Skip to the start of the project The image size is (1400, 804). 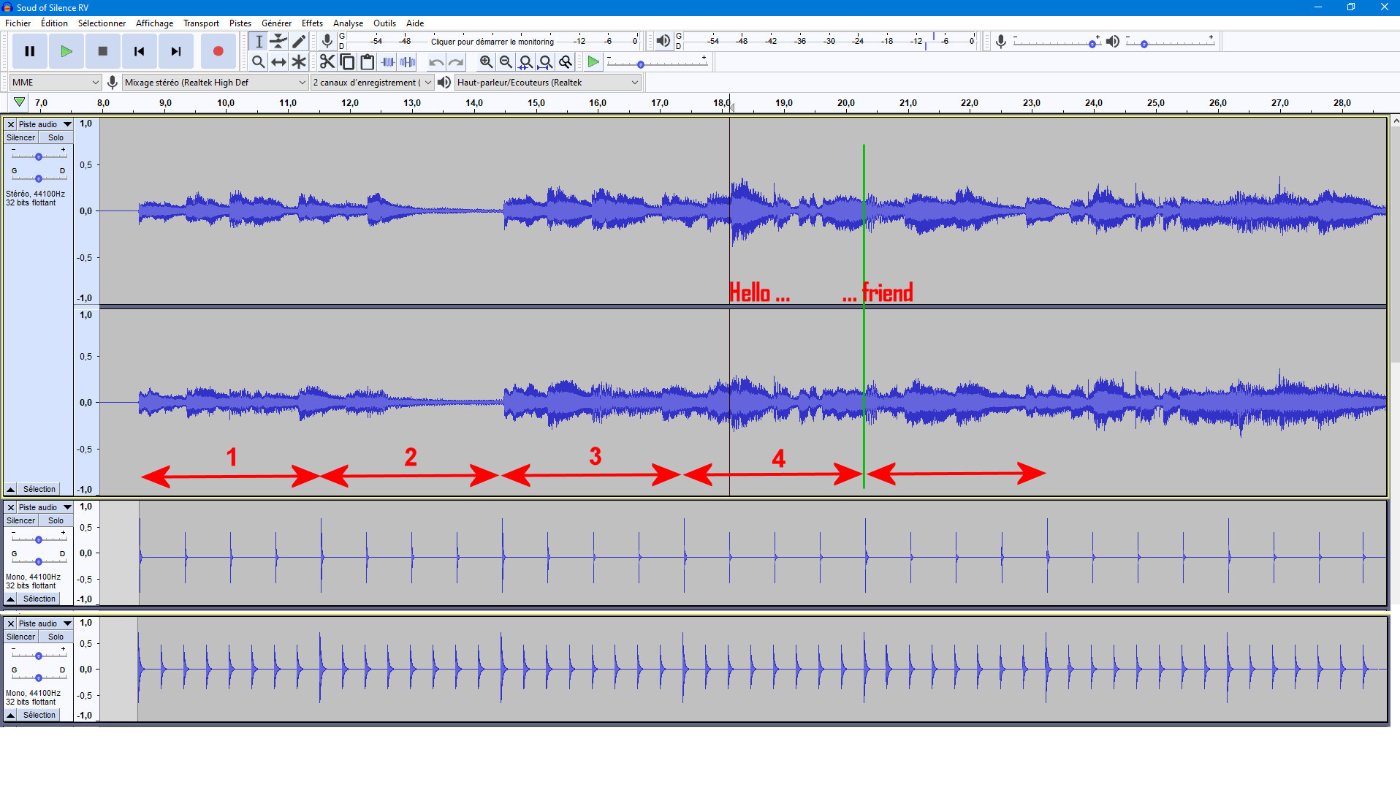tap(139, 51)
